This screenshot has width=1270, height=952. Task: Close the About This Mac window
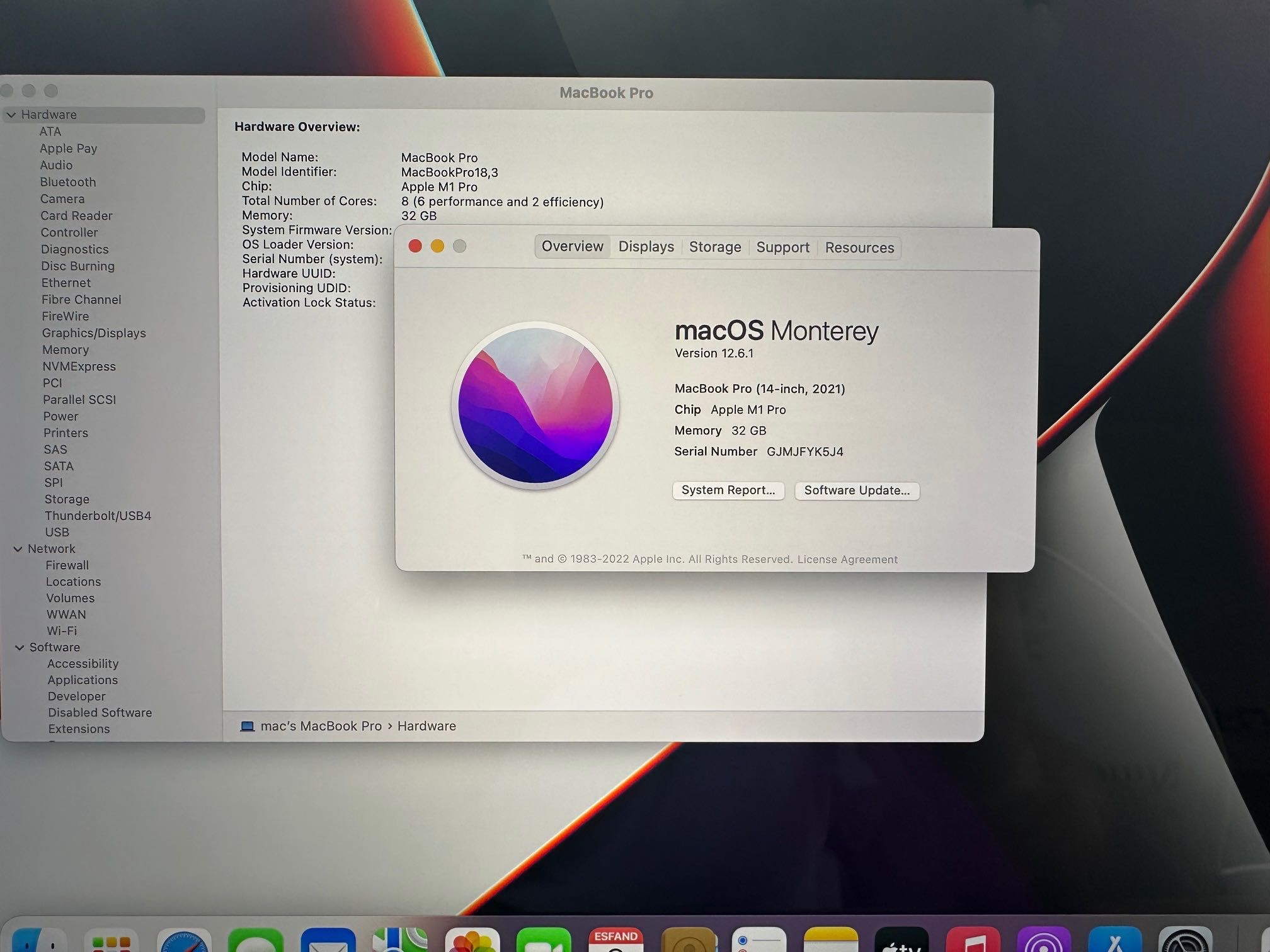click(415, 246)
